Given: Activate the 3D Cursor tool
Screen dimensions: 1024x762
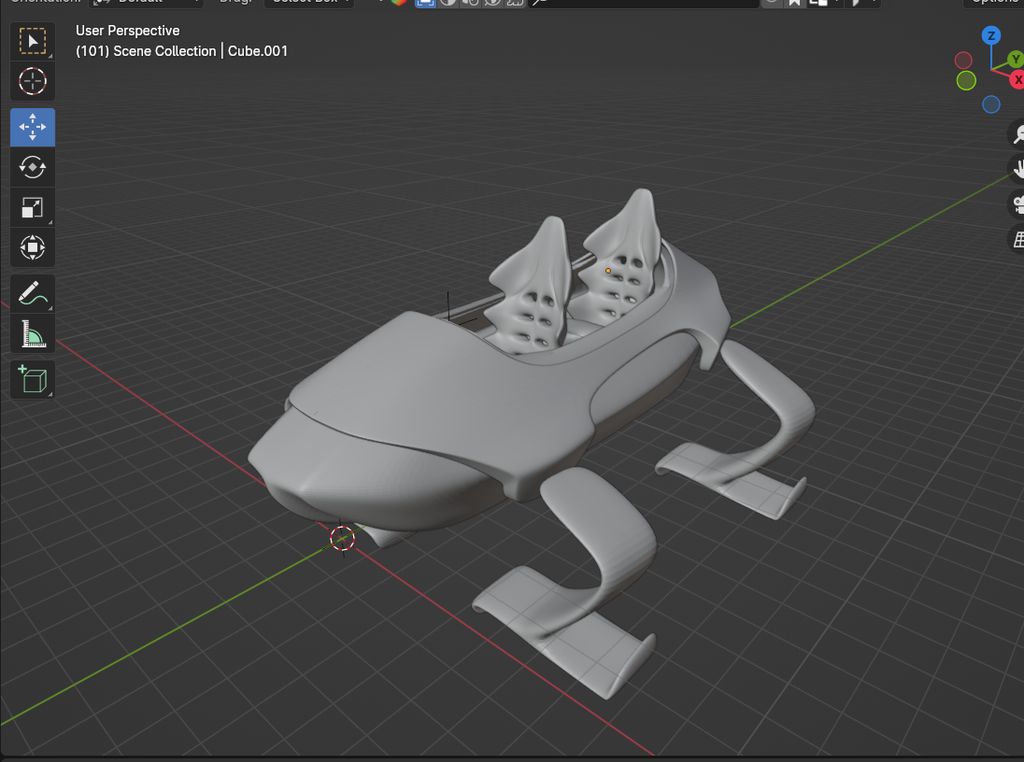Looking at the screenshot, I should [32, 82].
